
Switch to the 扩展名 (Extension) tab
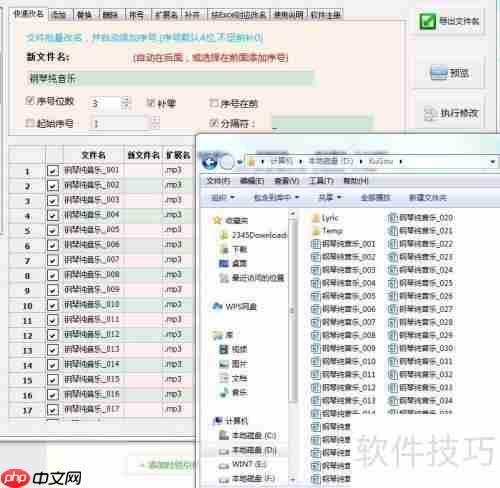166,15
